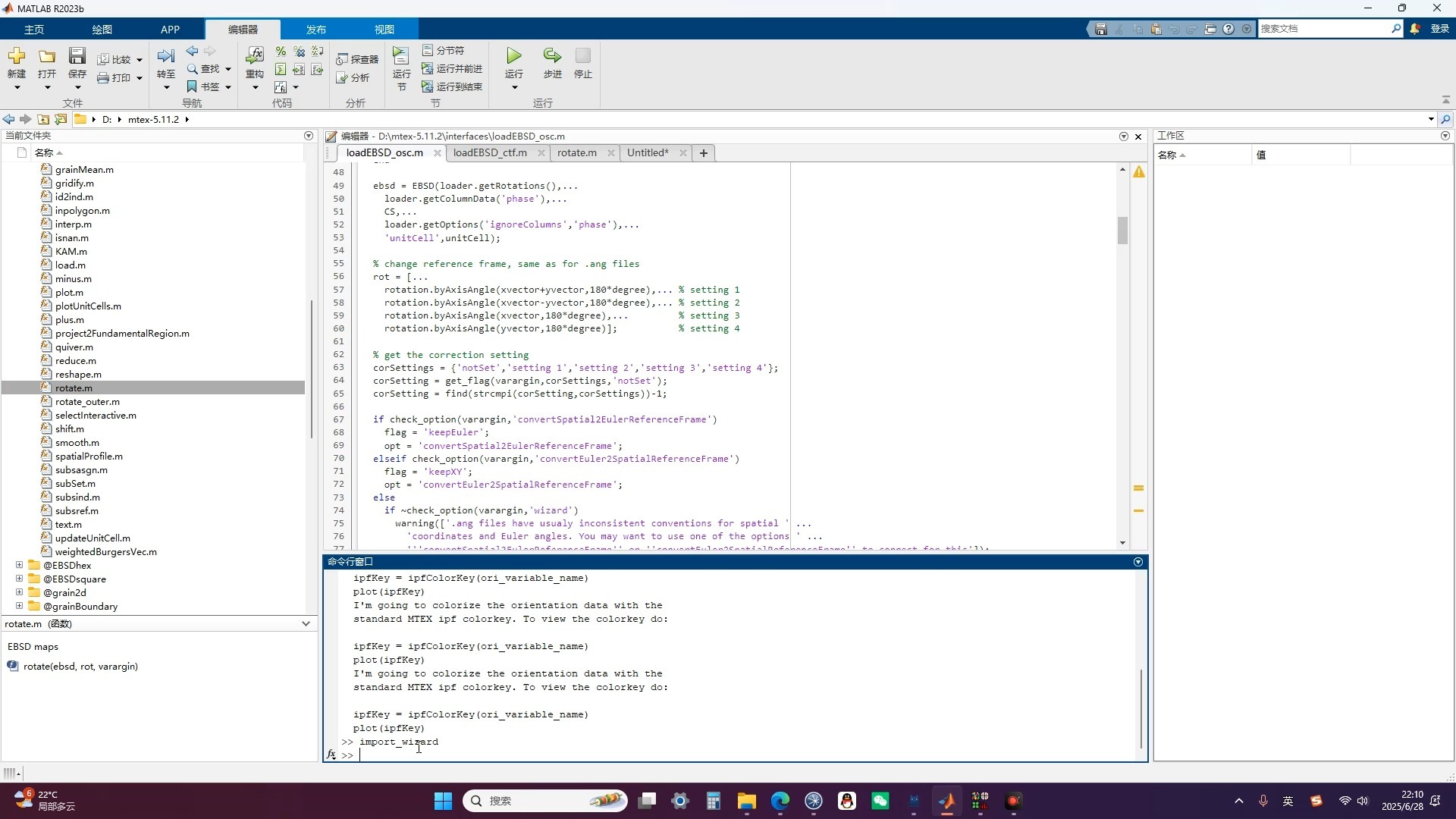
Task: Switch to the 发布 ribbon tab
Action: (316, 30)
